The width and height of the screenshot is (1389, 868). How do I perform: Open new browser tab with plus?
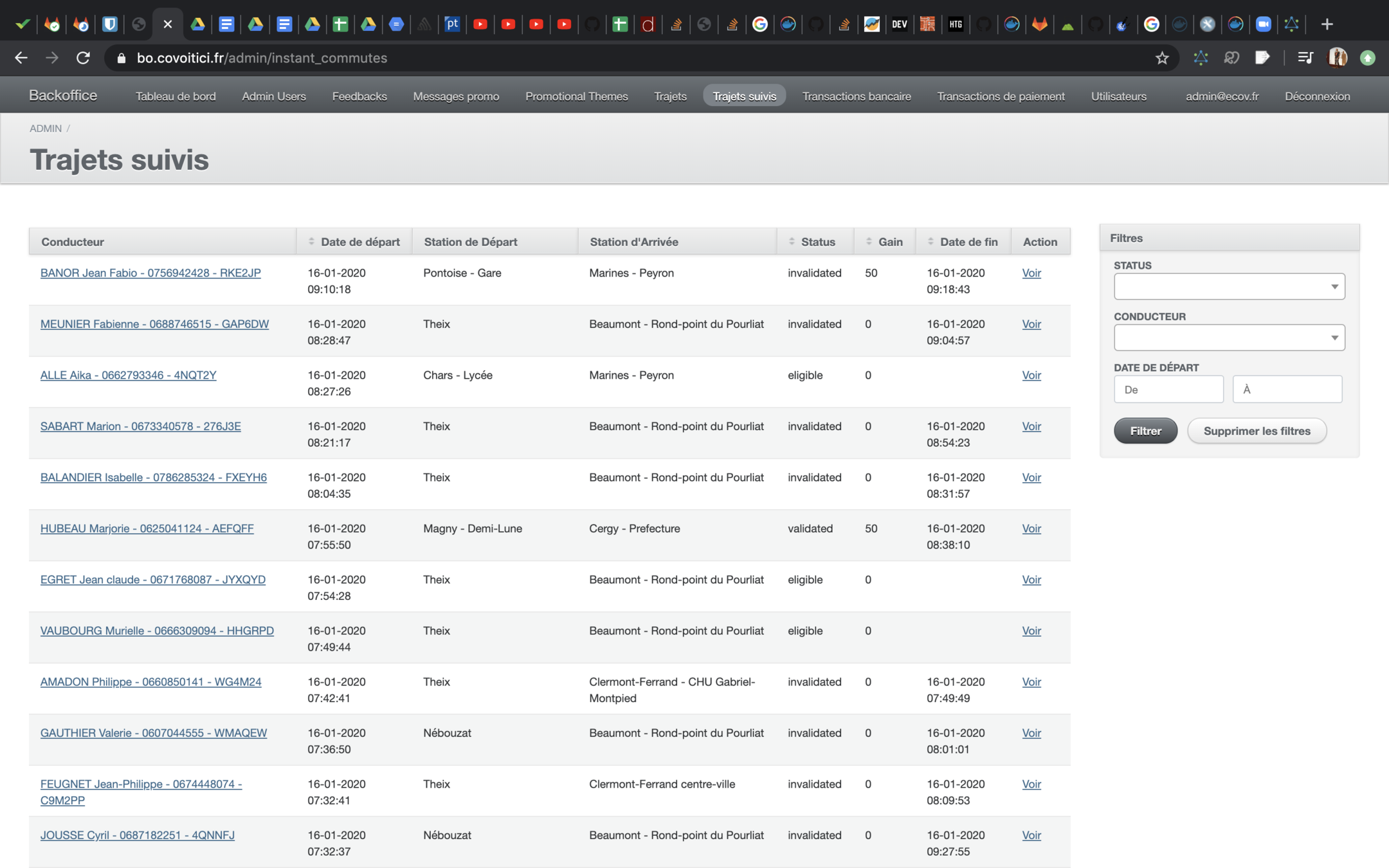[x=1327, y=24]
